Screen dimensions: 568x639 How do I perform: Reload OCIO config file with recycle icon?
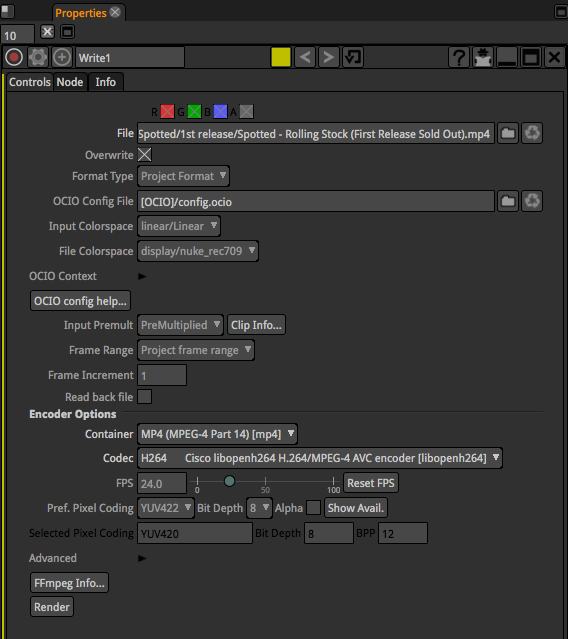[x=532, y=201]
